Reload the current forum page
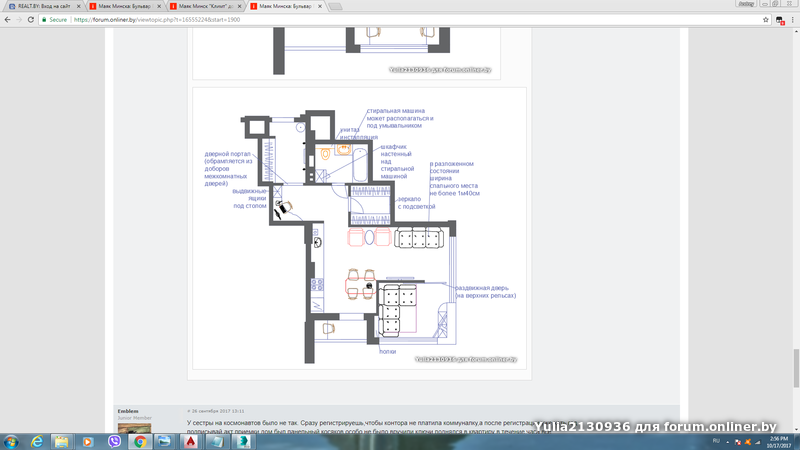 (x=31, y=20)
